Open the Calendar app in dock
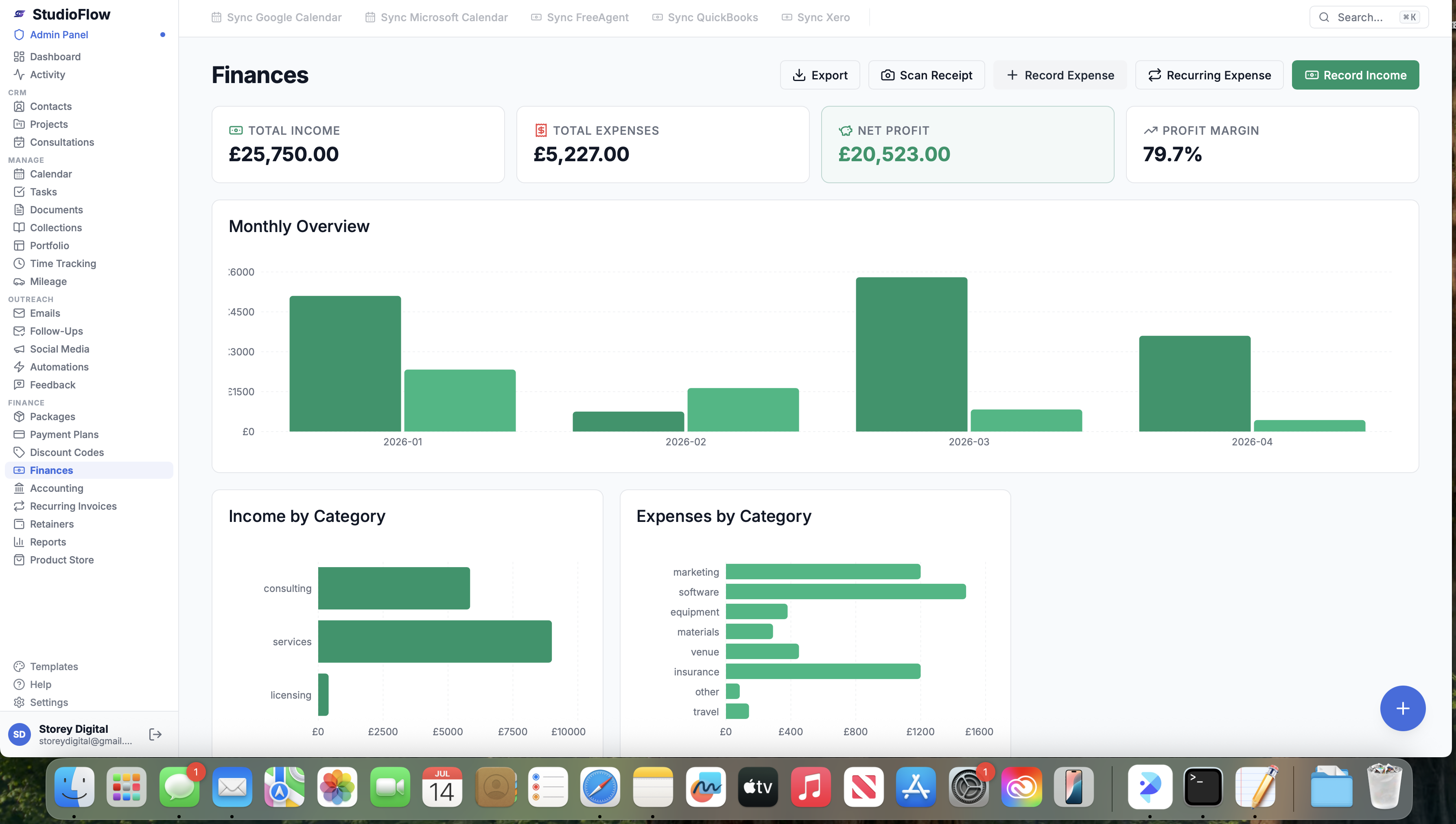 click(x=442, y=787)
